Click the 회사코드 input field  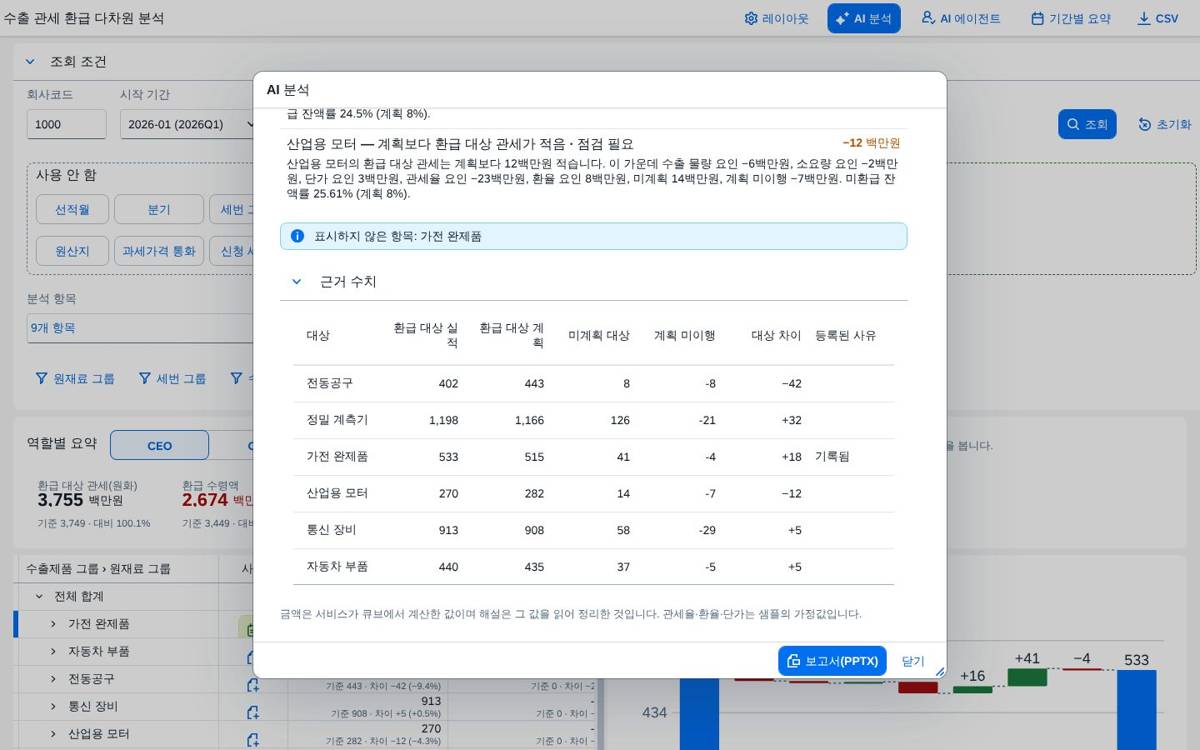(66, 124)
